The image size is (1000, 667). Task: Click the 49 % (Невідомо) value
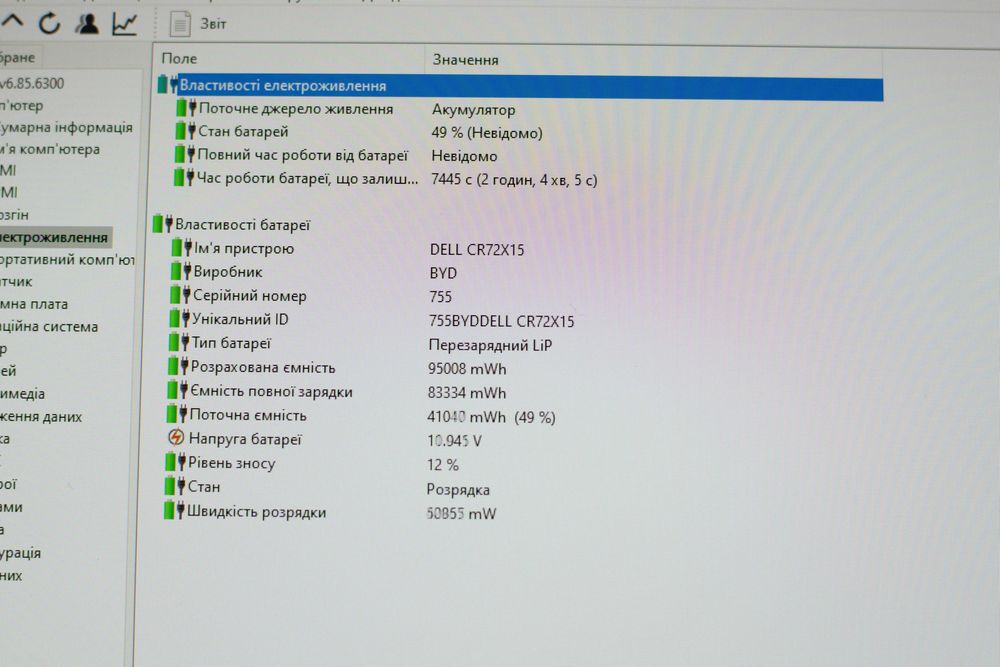(x=487, y=133)
